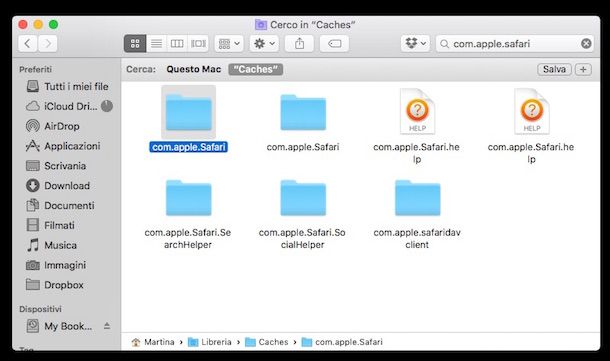The height and width of the screenshot is (361, 610).
Task: Click the window title folder proxy icon
Action: [261, 25]
